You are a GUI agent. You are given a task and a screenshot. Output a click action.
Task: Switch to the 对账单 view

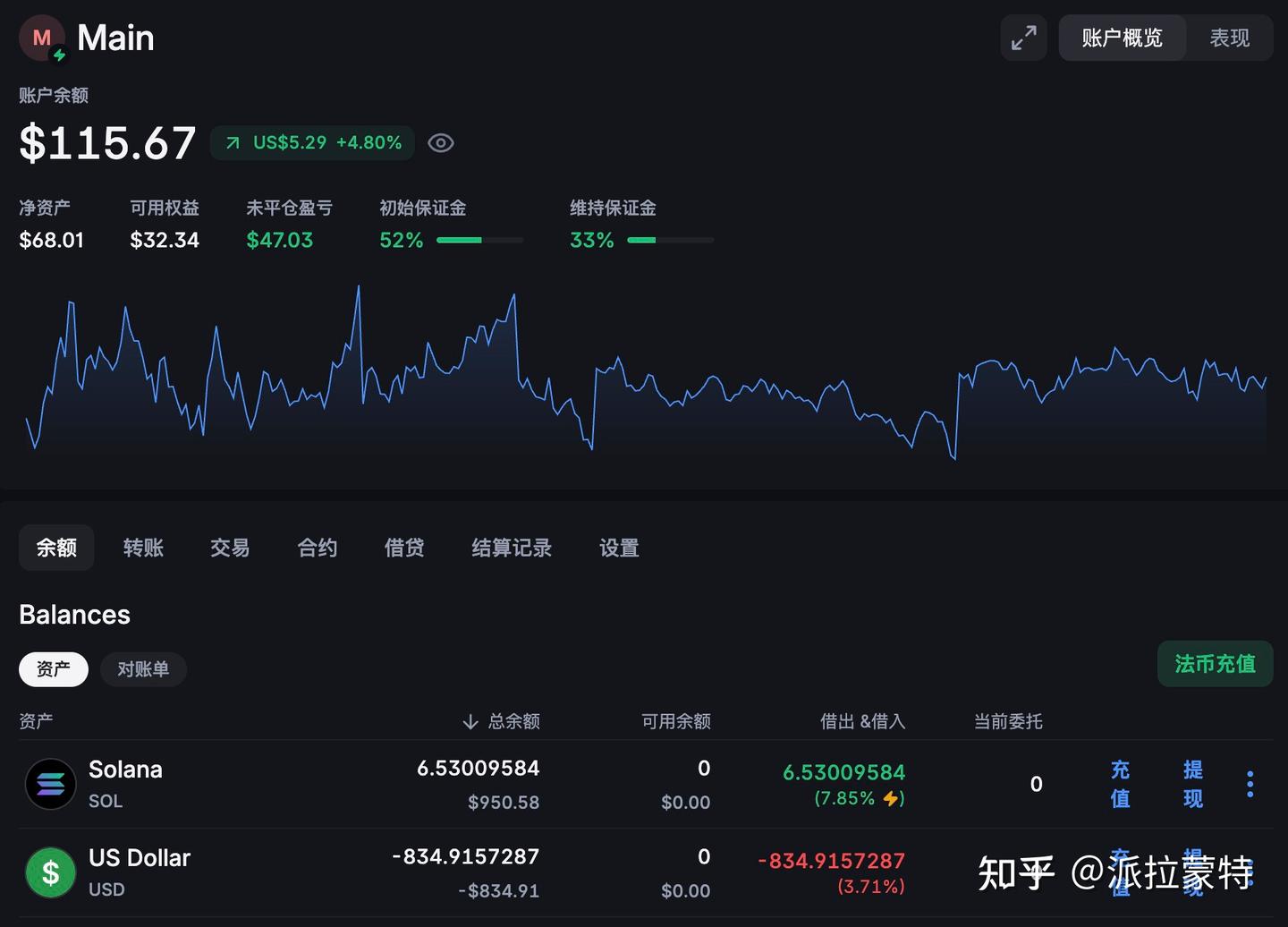point(143,668)
